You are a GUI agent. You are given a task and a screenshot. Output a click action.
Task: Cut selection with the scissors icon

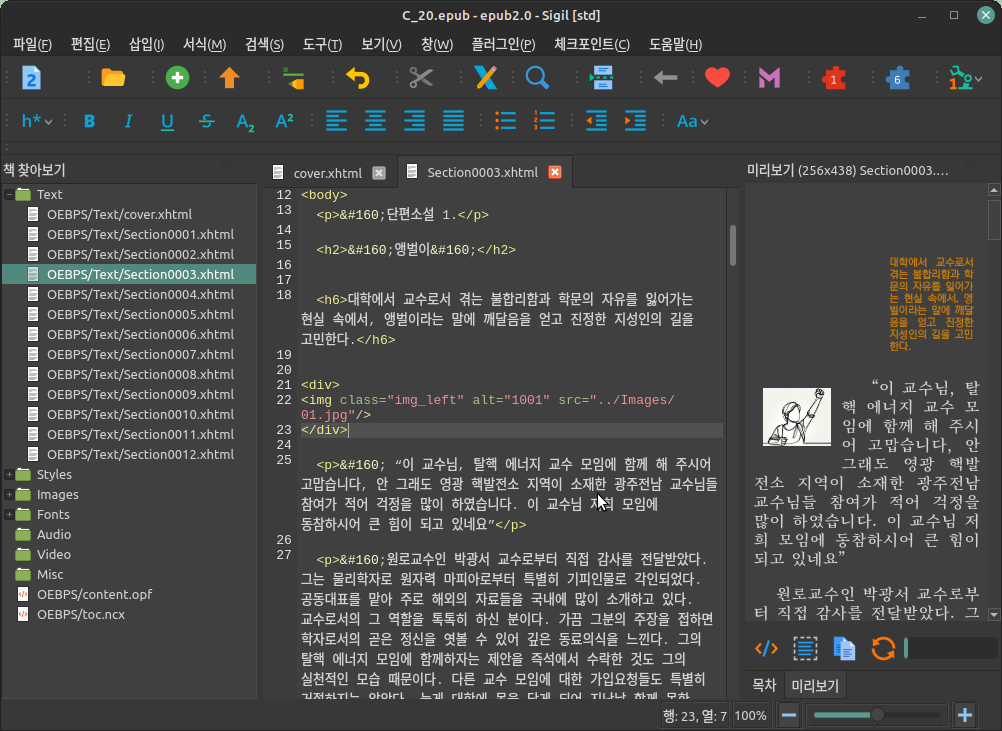[421, 78]
